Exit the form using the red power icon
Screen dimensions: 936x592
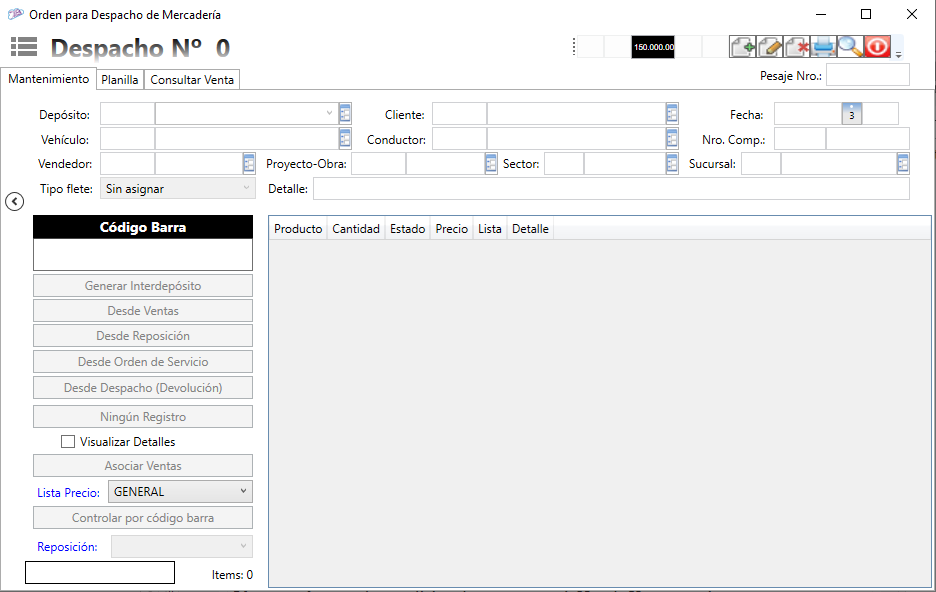pyautogui.click(x=877, y=47)
